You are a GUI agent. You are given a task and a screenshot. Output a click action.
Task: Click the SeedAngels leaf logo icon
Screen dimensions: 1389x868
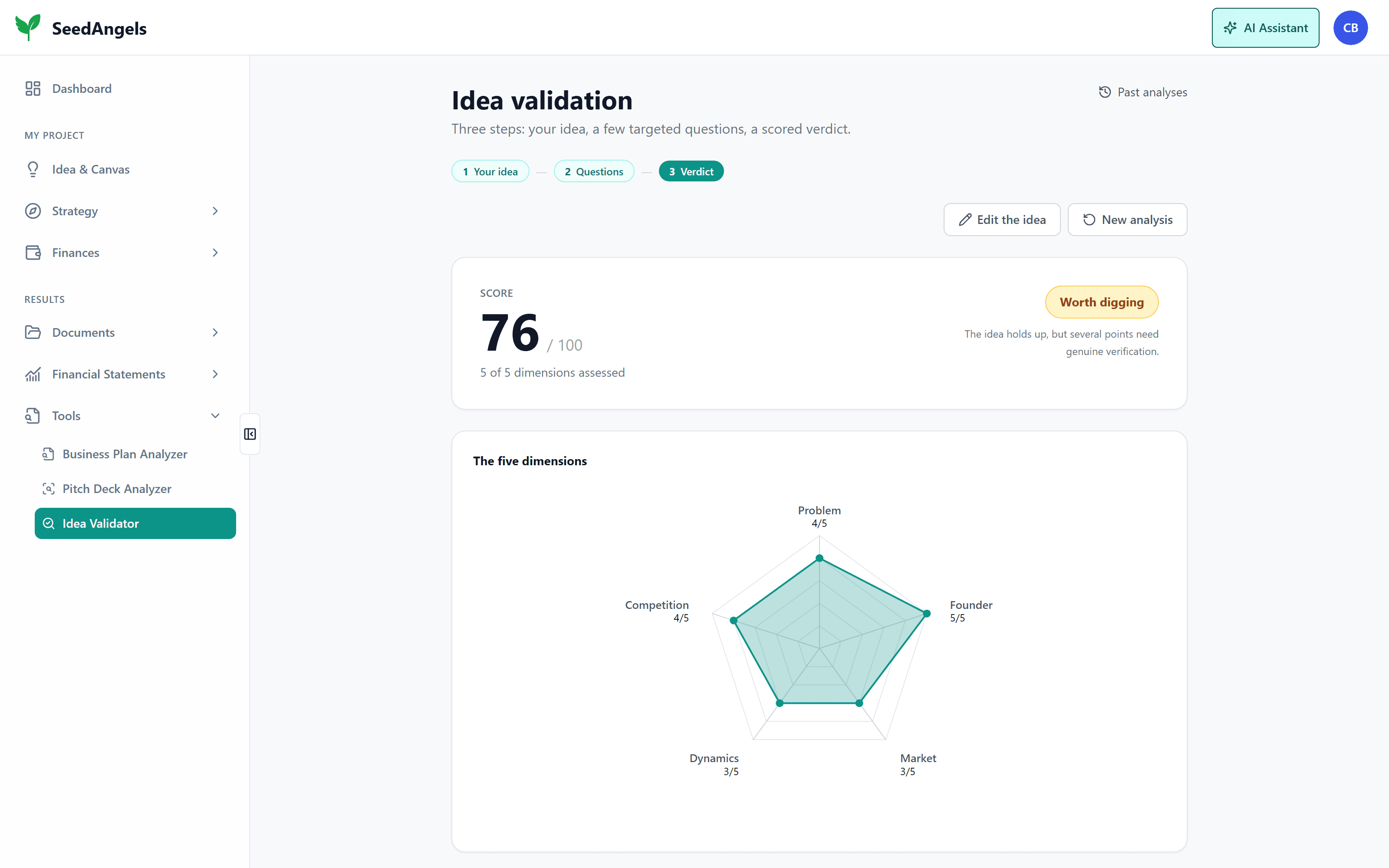click(x=28, y=27)
